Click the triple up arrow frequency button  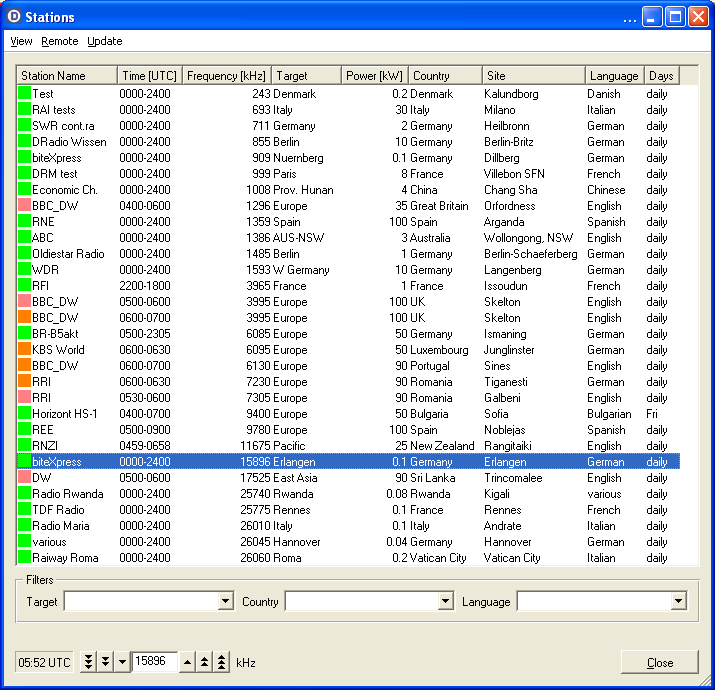pos(221,662)
